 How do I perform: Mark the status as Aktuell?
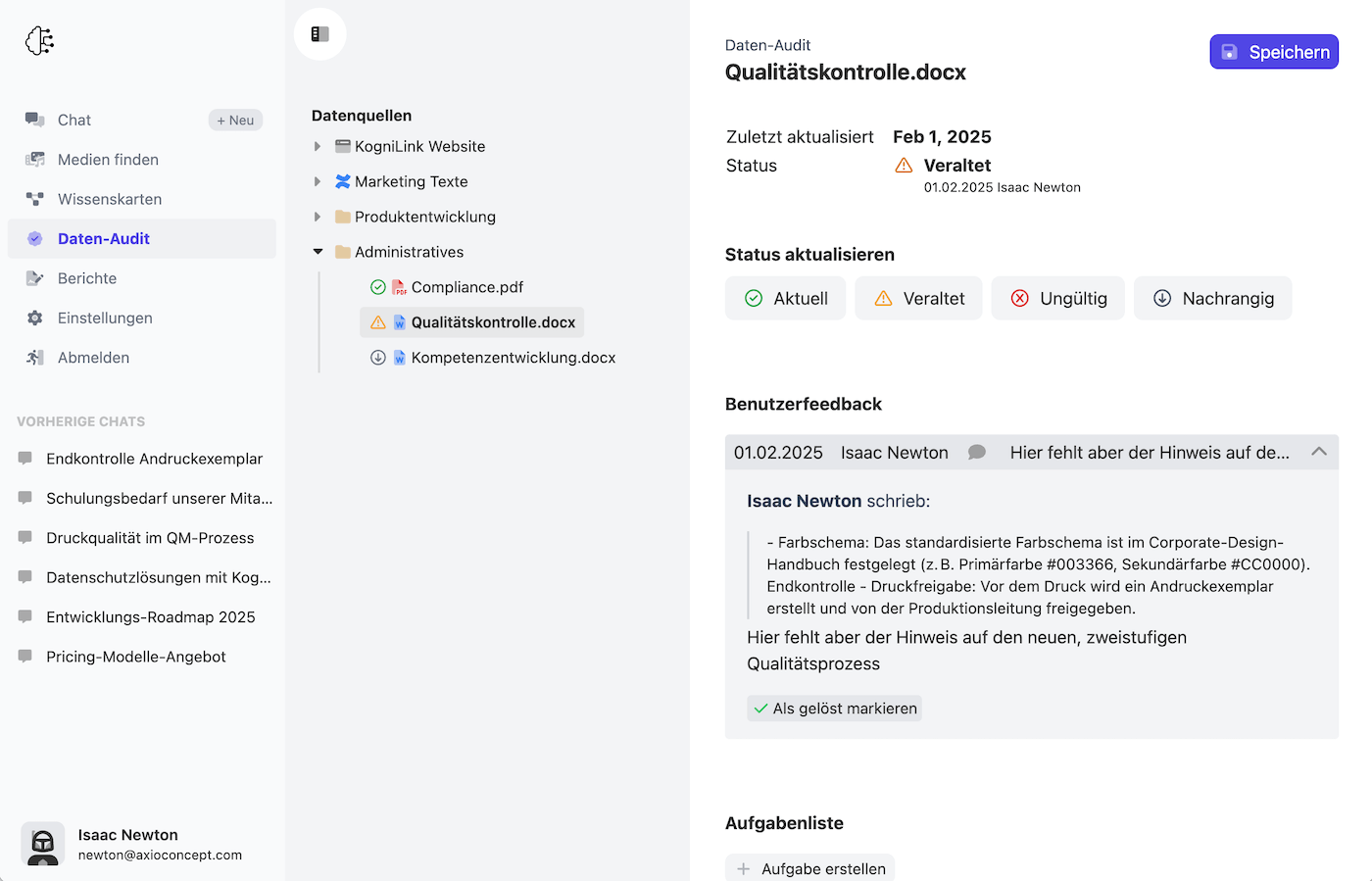pos(785,298)
